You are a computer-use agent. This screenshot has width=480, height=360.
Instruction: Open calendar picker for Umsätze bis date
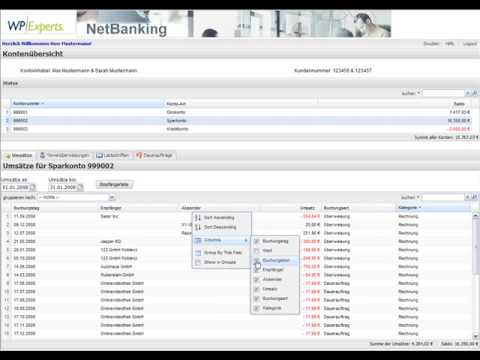pos(80,188)
